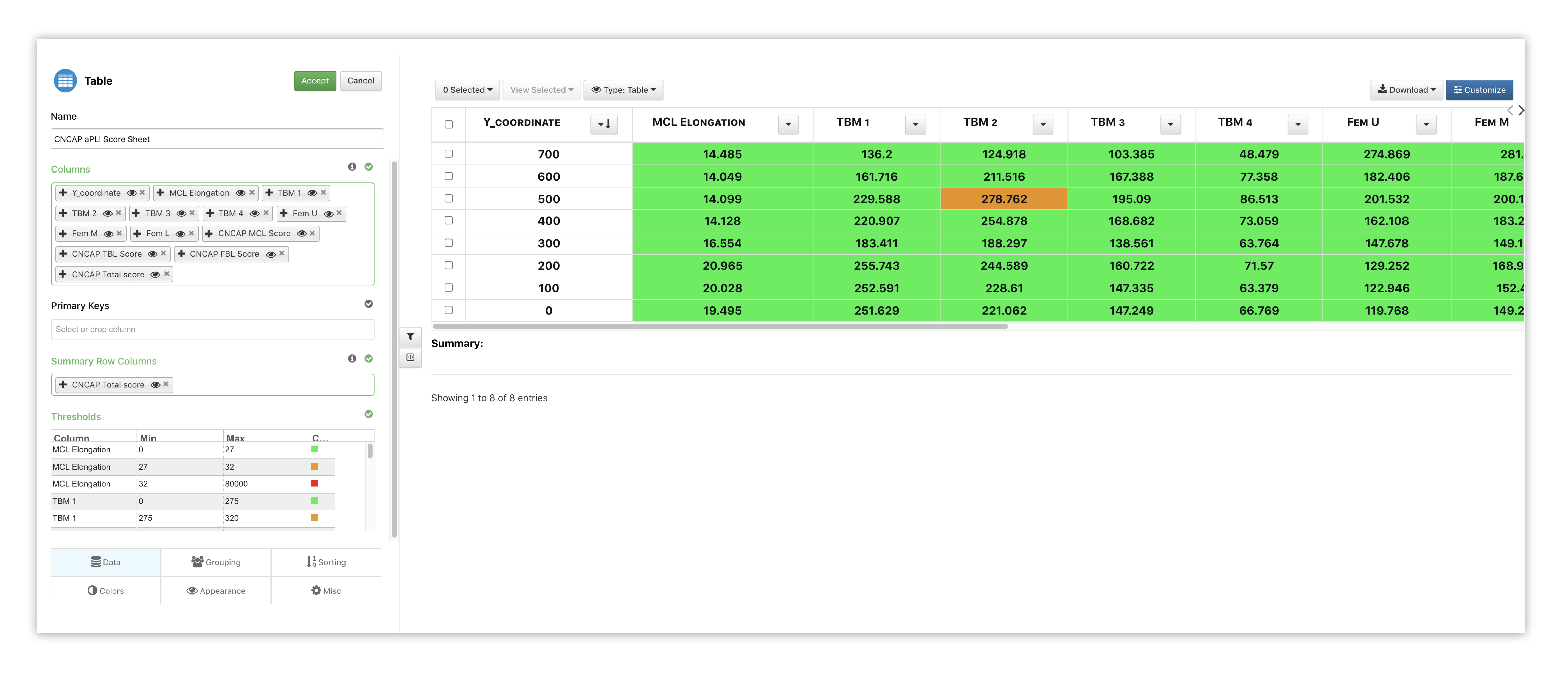Click the Customize button
The image size is (1568, 683).
click(x=1479, y=90)
